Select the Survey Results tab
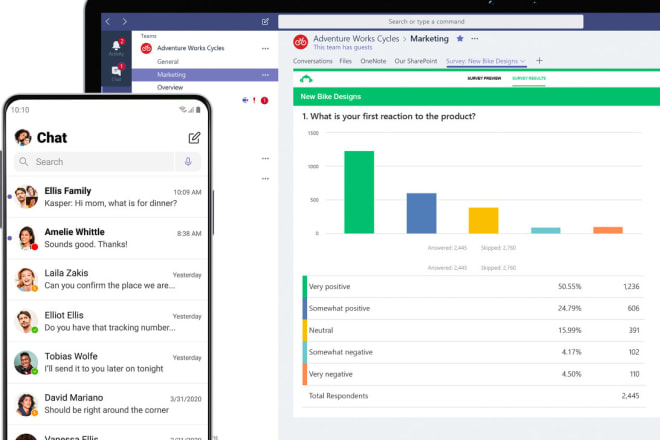The image size is (660, 440). 529,78
